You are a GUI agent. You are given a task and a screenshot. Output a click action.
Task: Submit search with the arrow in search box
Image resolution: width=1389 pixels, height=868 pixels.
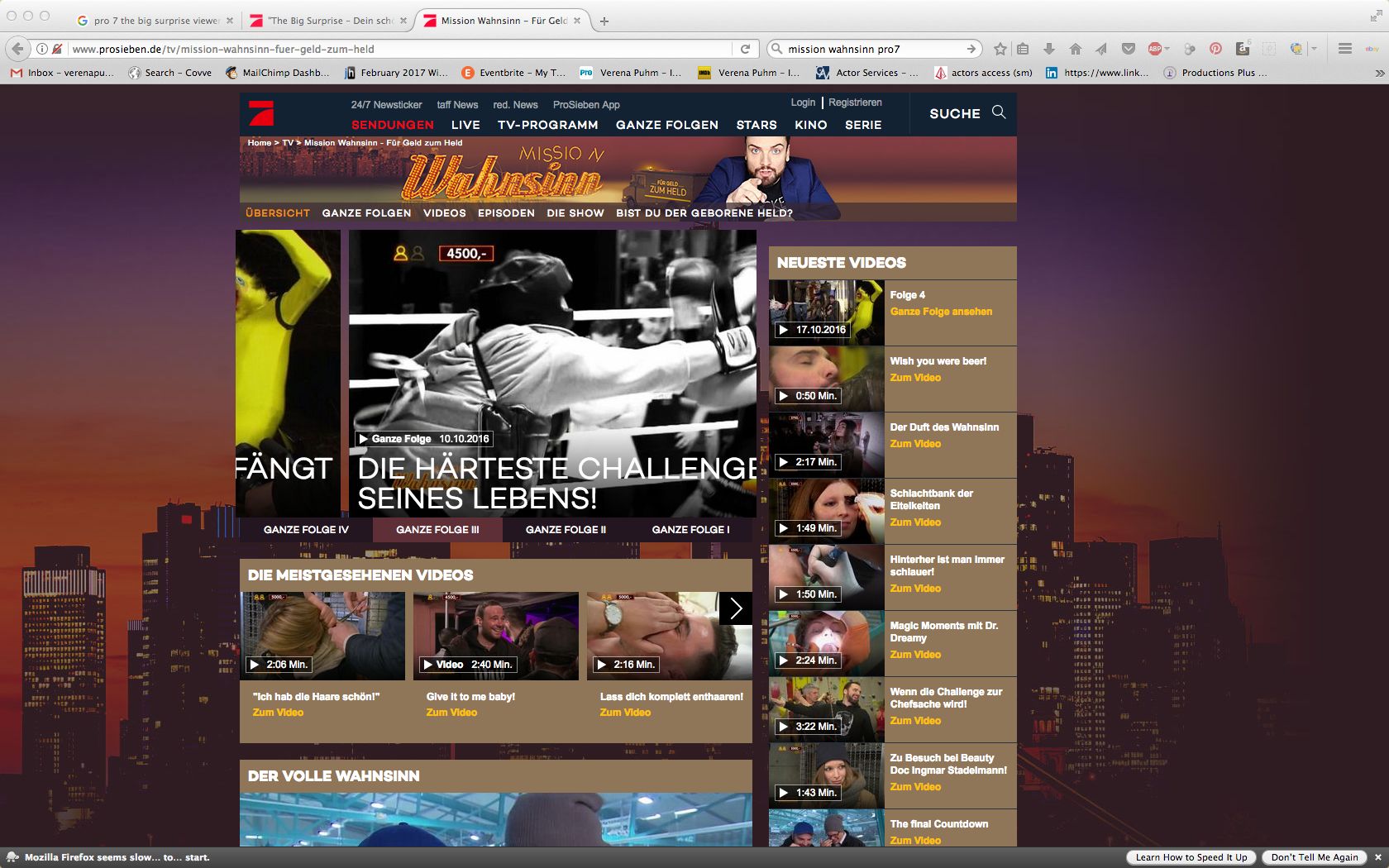pyautogui.click(x=971, y=49)
